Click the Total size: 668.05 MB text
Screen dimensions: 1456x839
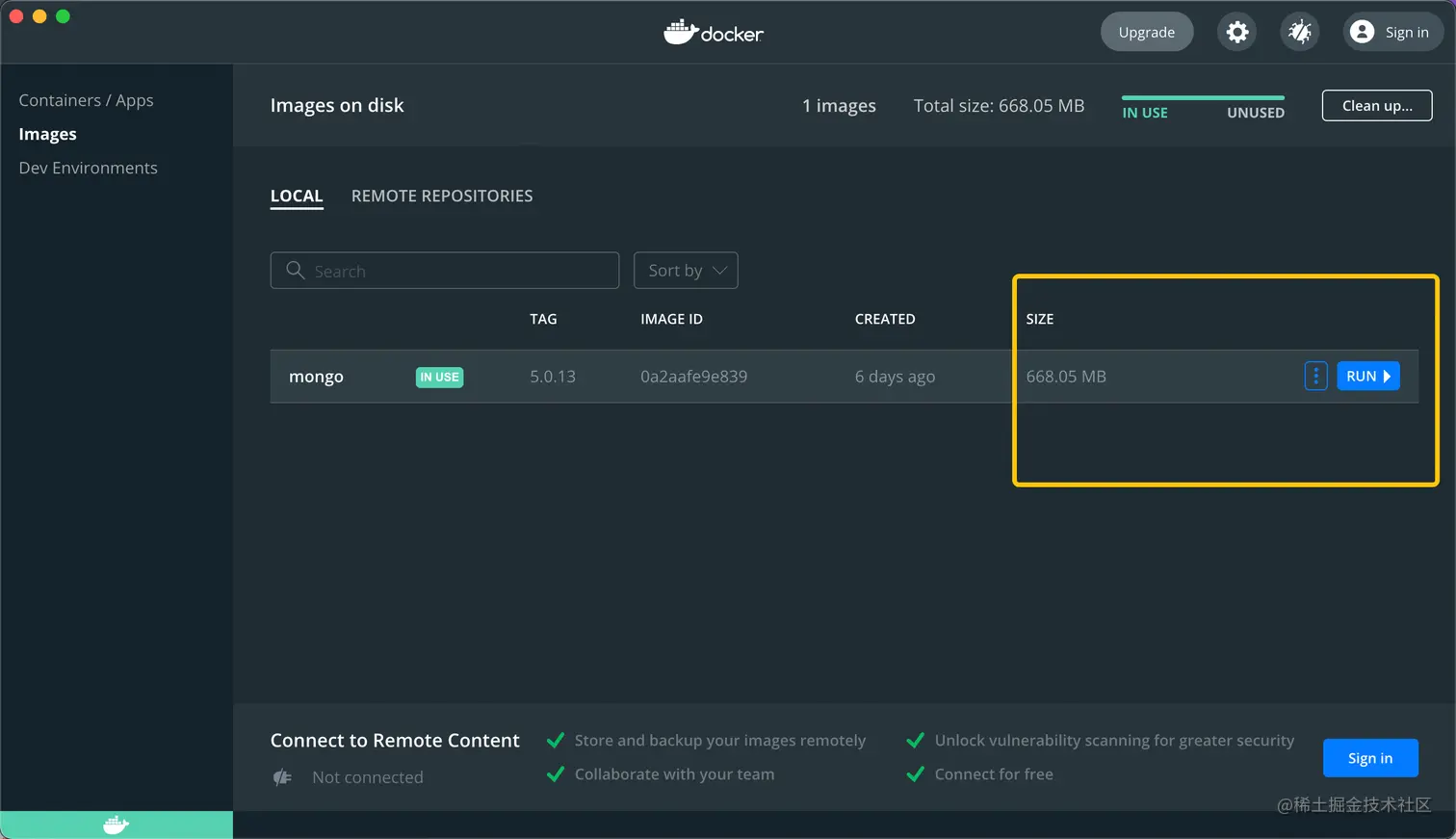999,106
